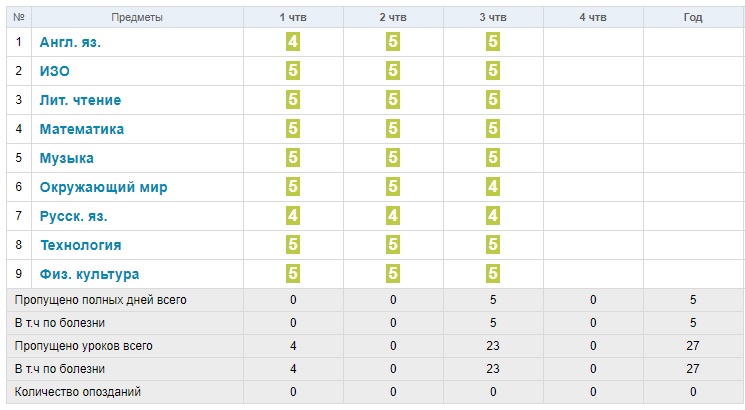Open the Математика subject link
745x410 pixels.
pos(82,129)
